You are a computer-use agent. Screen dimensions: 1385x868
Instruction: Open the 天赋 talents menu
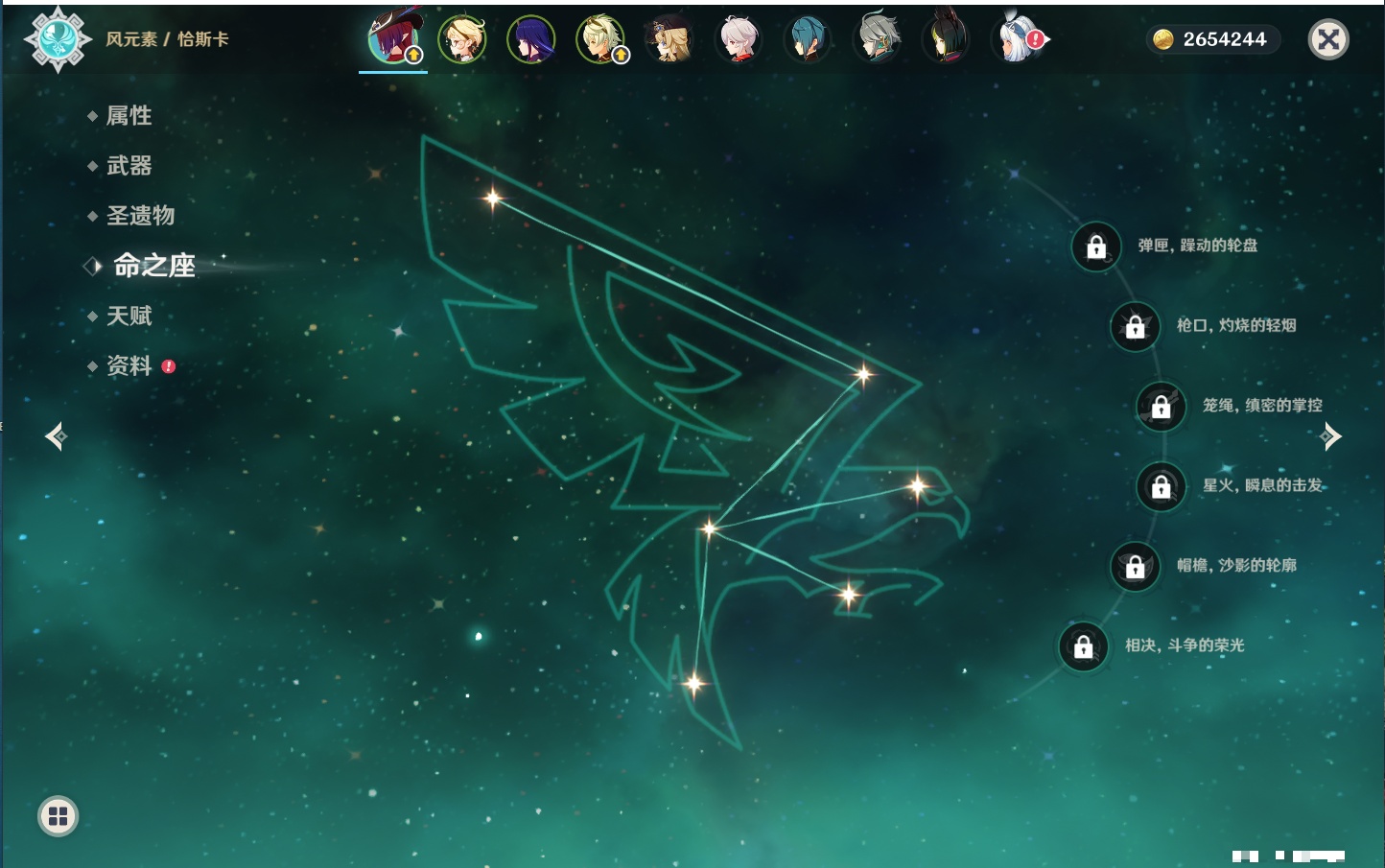[129, 316]
